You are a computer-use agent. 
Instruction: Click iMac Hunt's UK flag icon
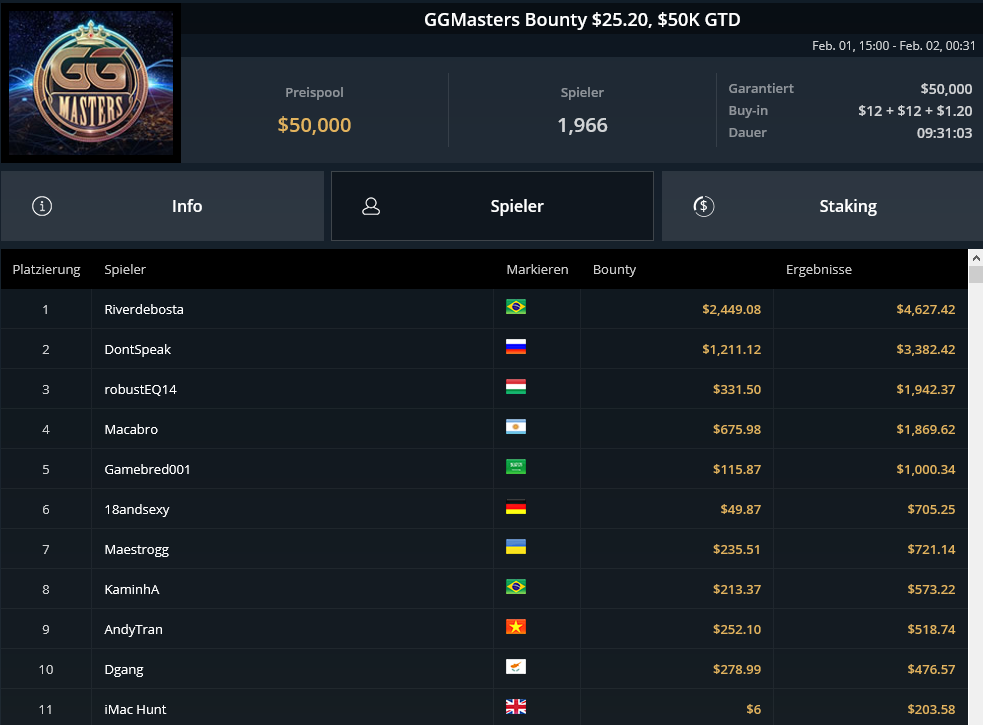coord(516,707)
